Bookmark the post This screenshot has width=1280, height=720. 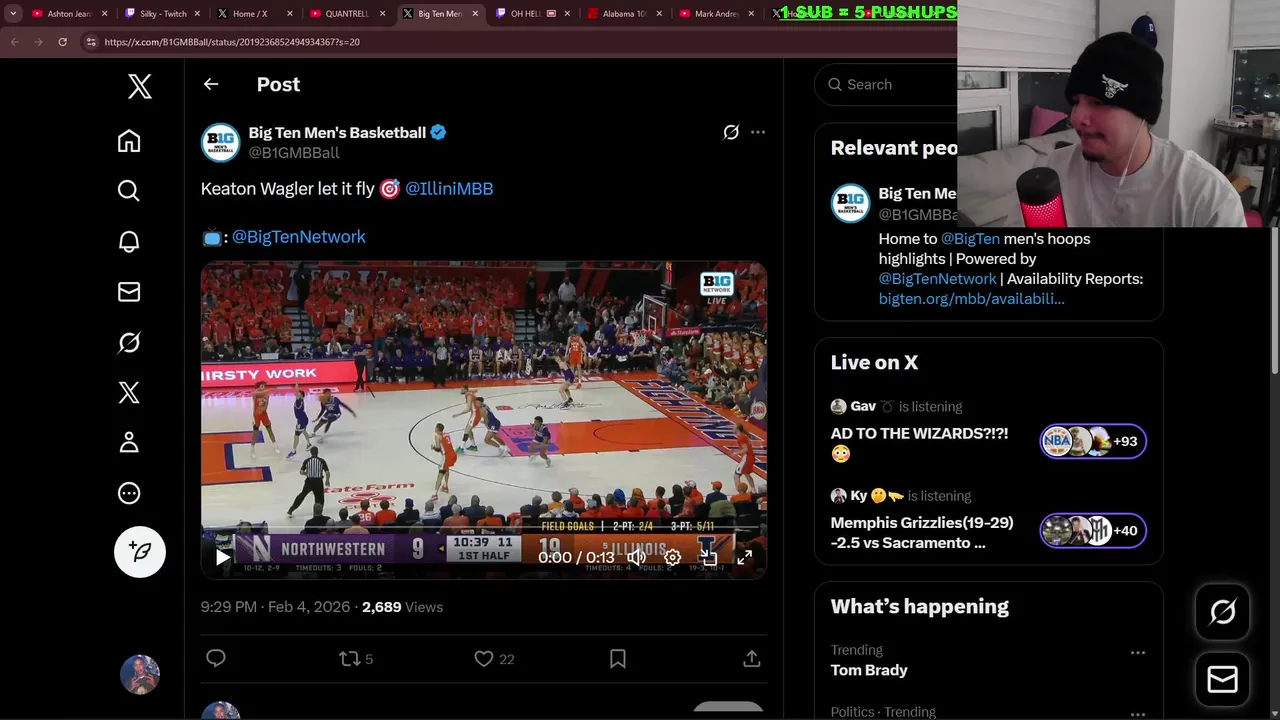(x=618, y=658)
